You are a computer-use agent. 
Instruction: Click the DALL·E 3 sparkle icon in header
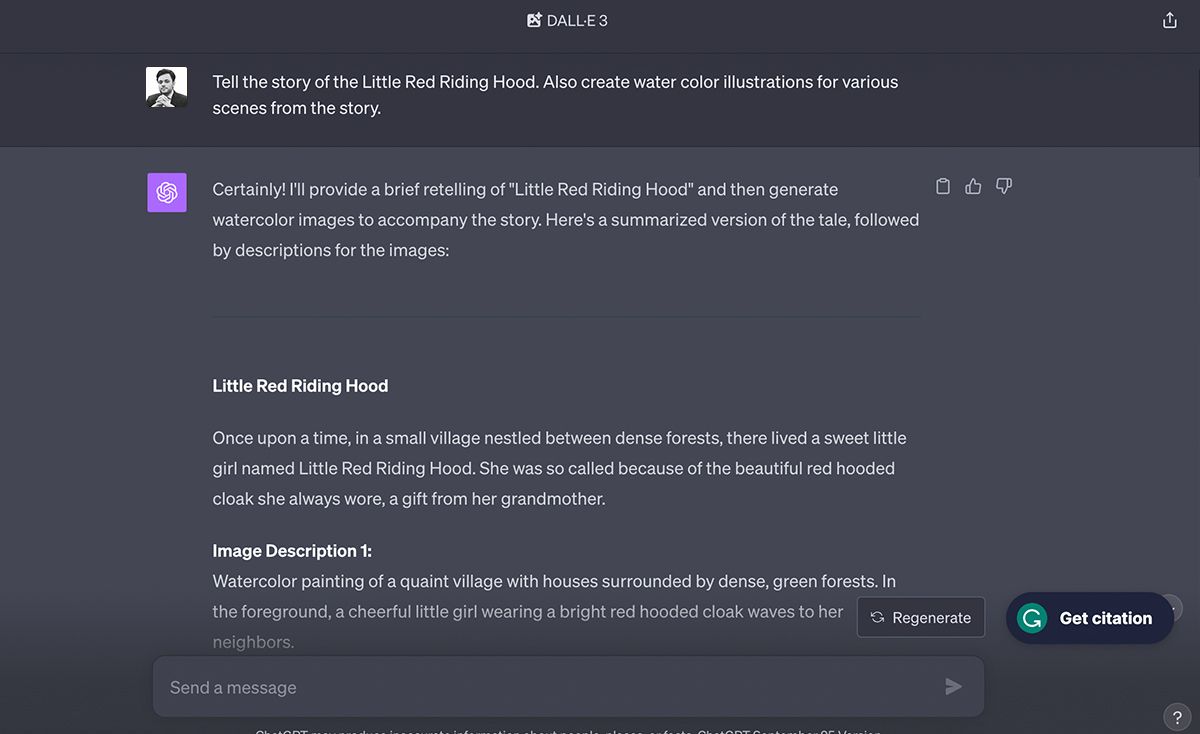[533, 19]
